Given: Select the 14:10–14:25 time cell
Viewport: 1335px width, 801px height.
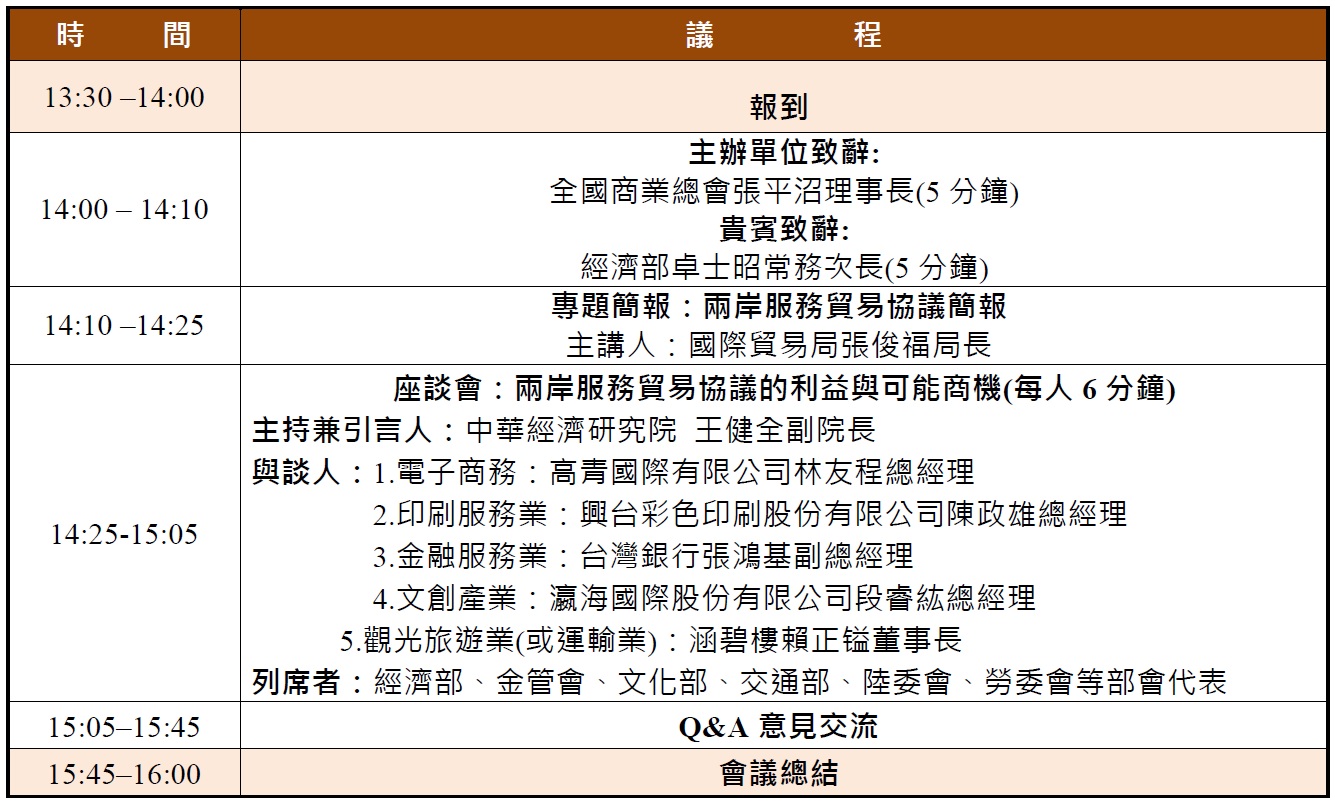Looking at the screenshot, I should pos(124,325).
